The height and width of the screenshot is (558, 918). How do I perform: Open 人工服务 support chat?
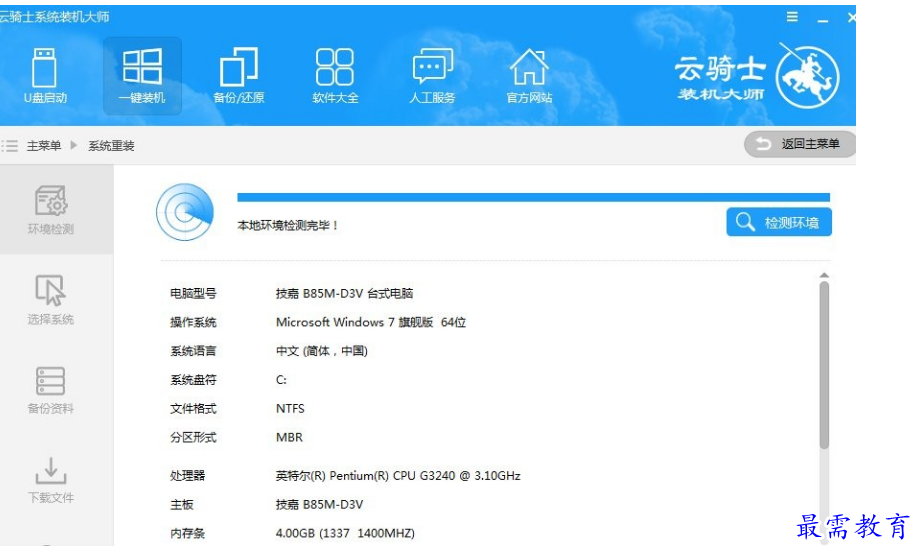pyautogui.click(x=432, y=76)
